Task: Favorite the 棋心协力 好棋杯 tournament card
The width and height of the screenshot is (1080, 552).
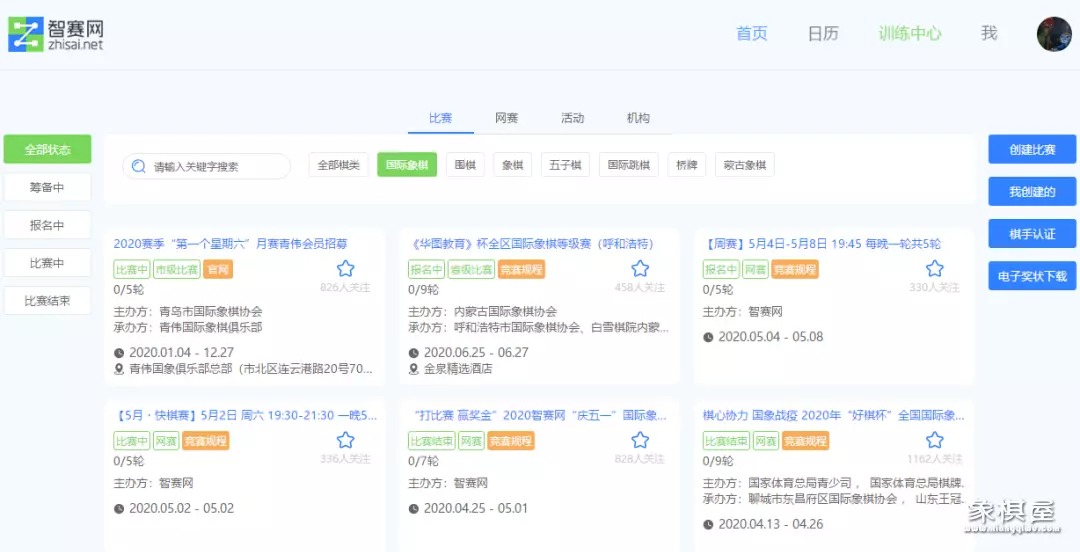Action: 934,440
